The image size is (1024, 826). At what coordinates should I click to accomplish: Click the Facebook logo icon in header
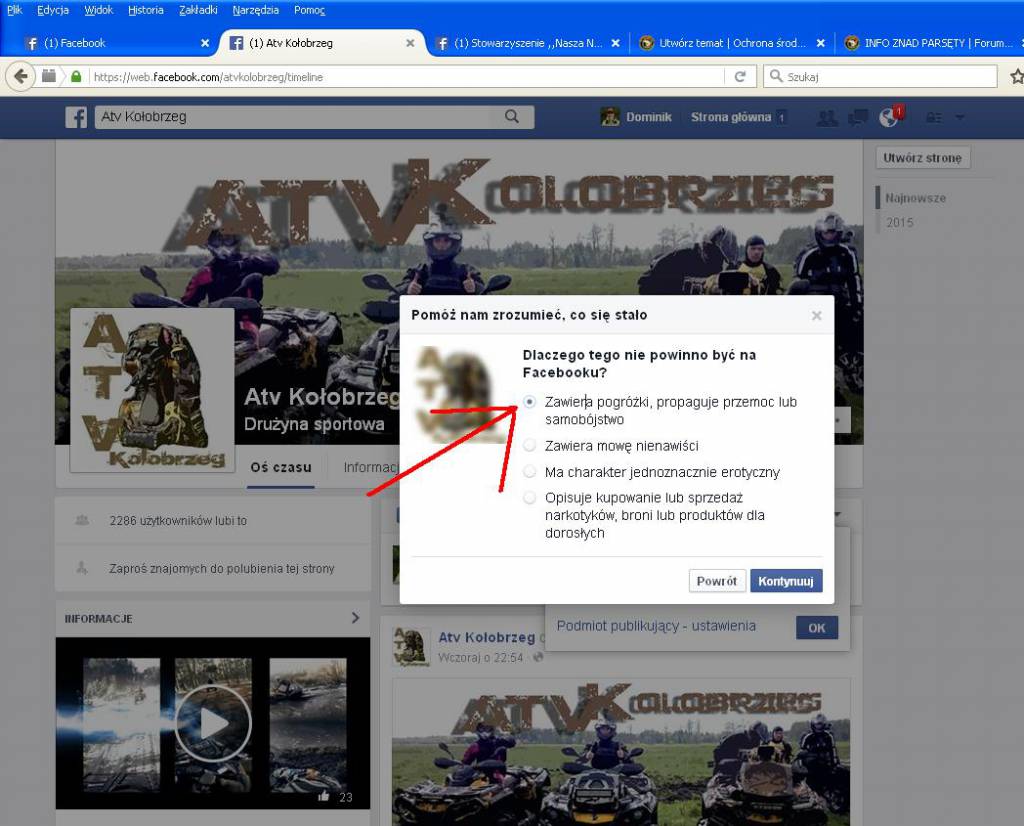pos(76,118)
